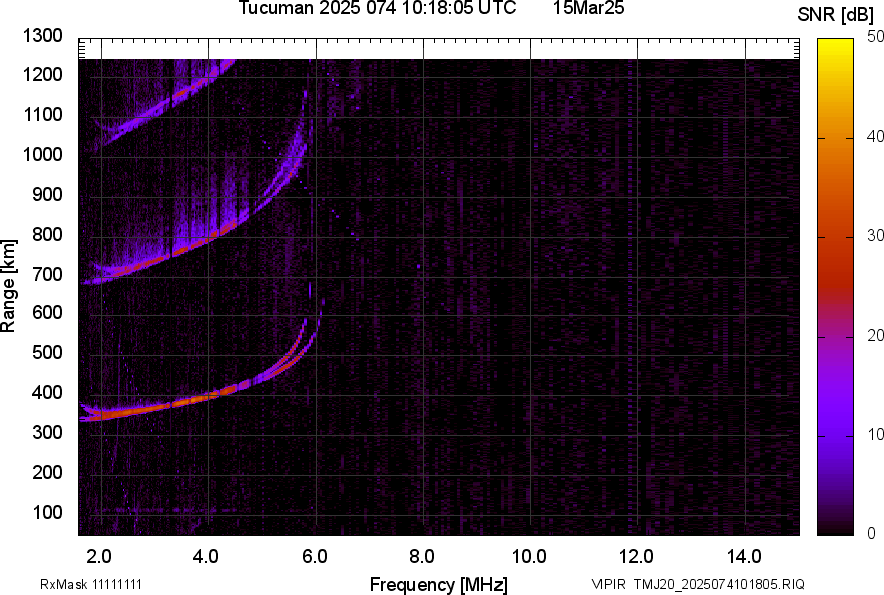
Task: Click the 'SNR [dB]' colorbar heading
Action: (838, 14)
